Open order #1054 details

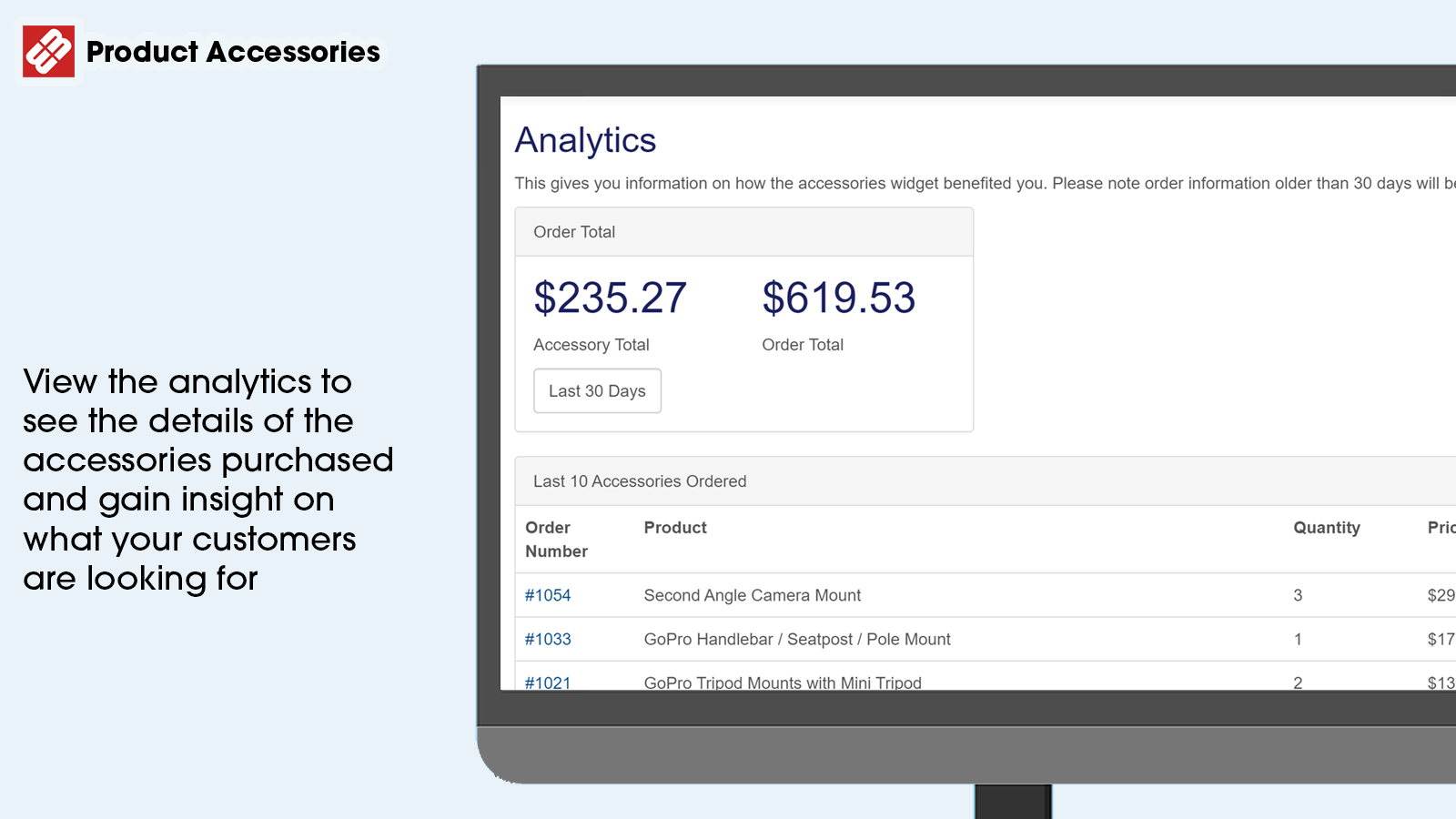click(x=547, y=595)
